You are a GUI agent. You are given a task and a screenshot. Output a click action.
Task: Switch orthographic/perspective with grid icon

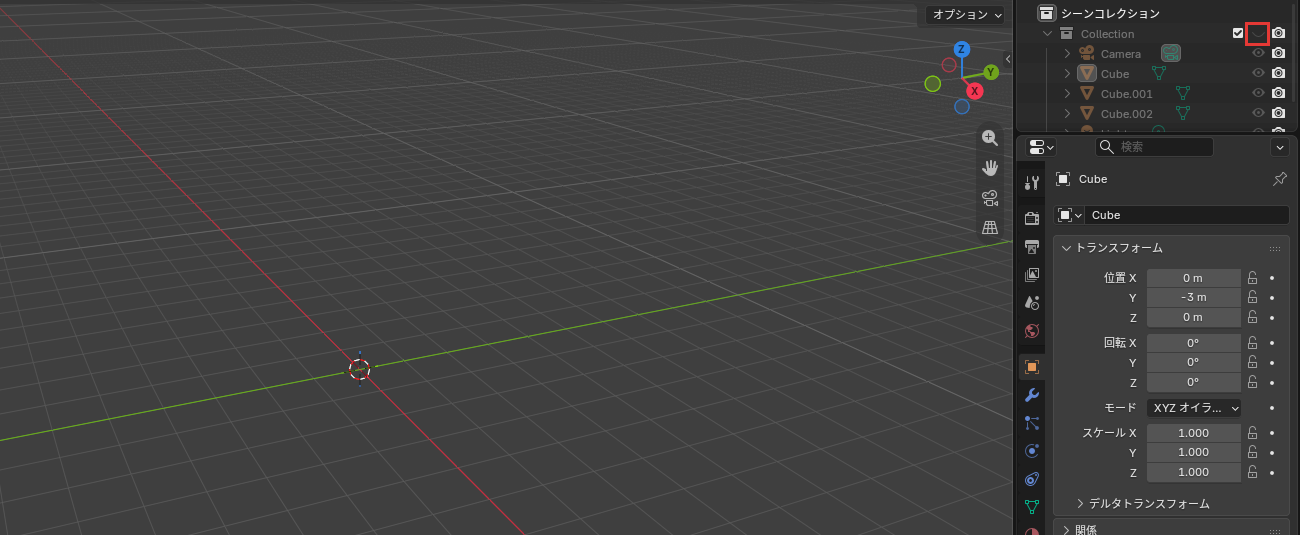coord(990,227)
